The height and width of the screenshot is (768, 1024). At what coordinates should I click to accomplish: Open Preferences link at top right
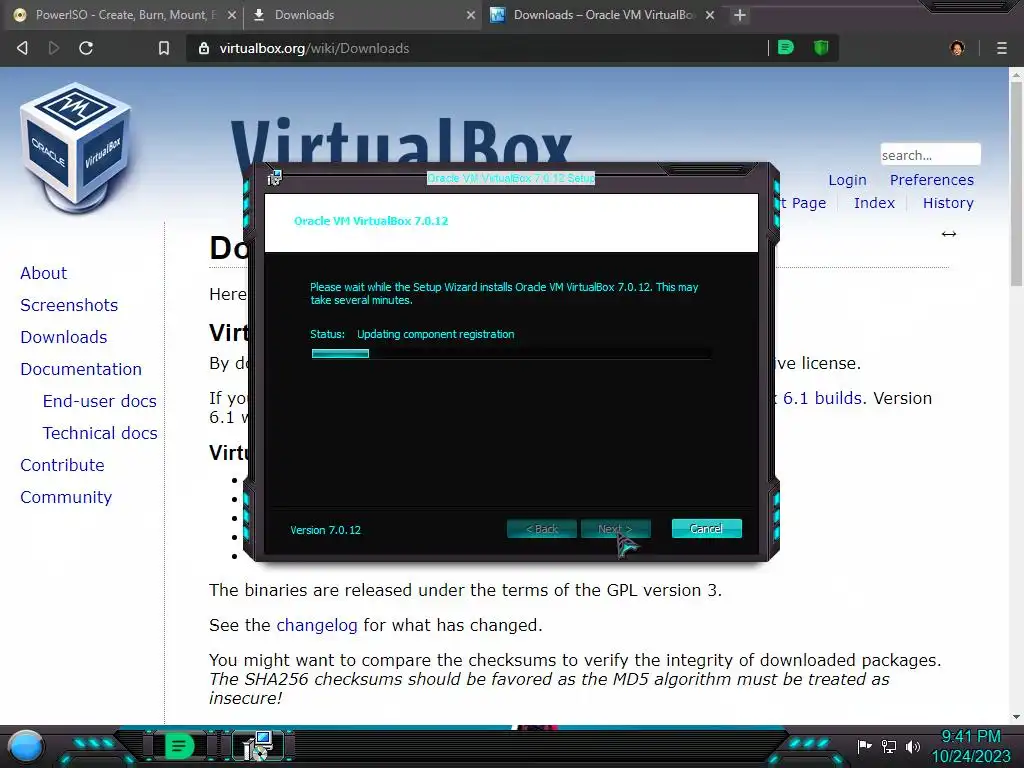click(x=932, y=180)
